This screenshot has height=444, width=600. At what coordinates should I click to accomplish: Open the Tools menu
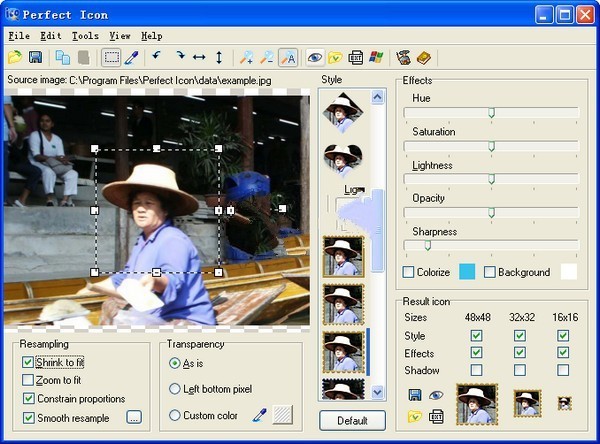84,36
